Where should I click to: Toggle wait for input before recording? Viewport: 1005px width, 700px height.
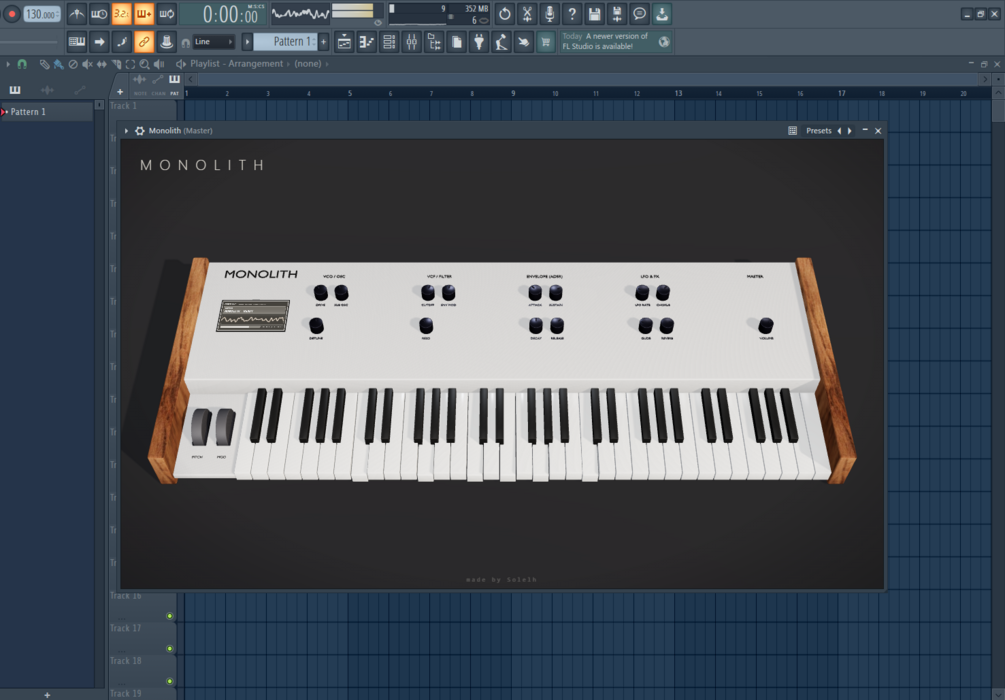(99, 13)
